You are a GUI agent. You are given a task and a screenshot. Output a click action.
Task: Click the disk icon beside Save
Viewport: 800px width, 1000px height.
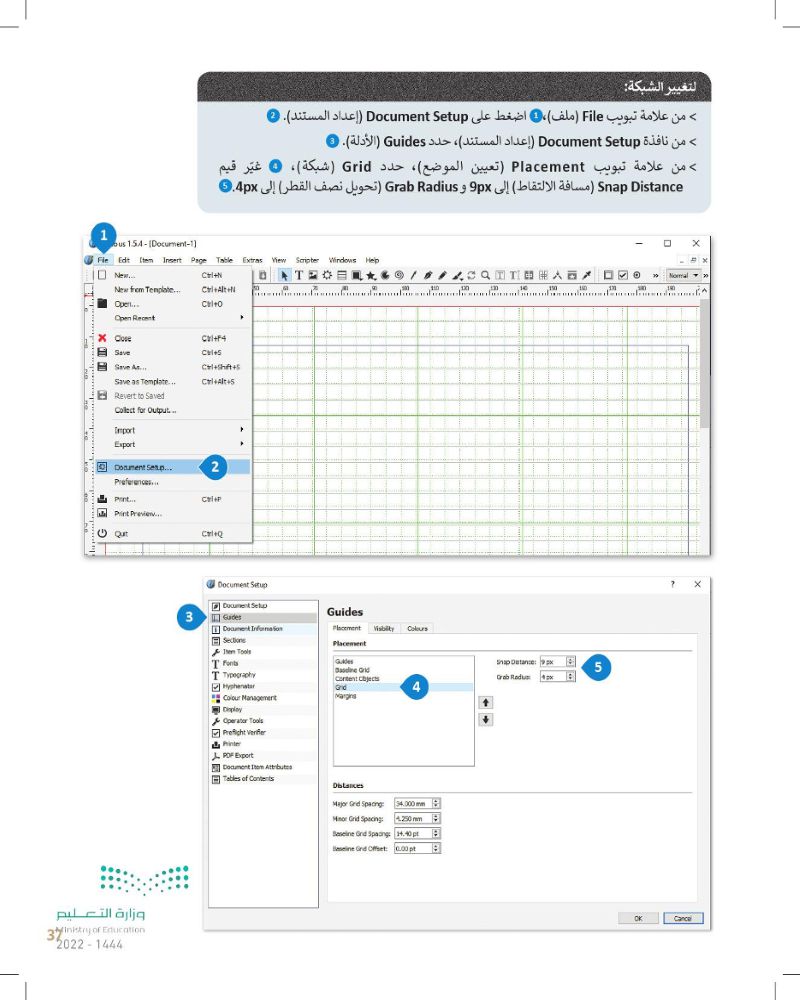102,353
